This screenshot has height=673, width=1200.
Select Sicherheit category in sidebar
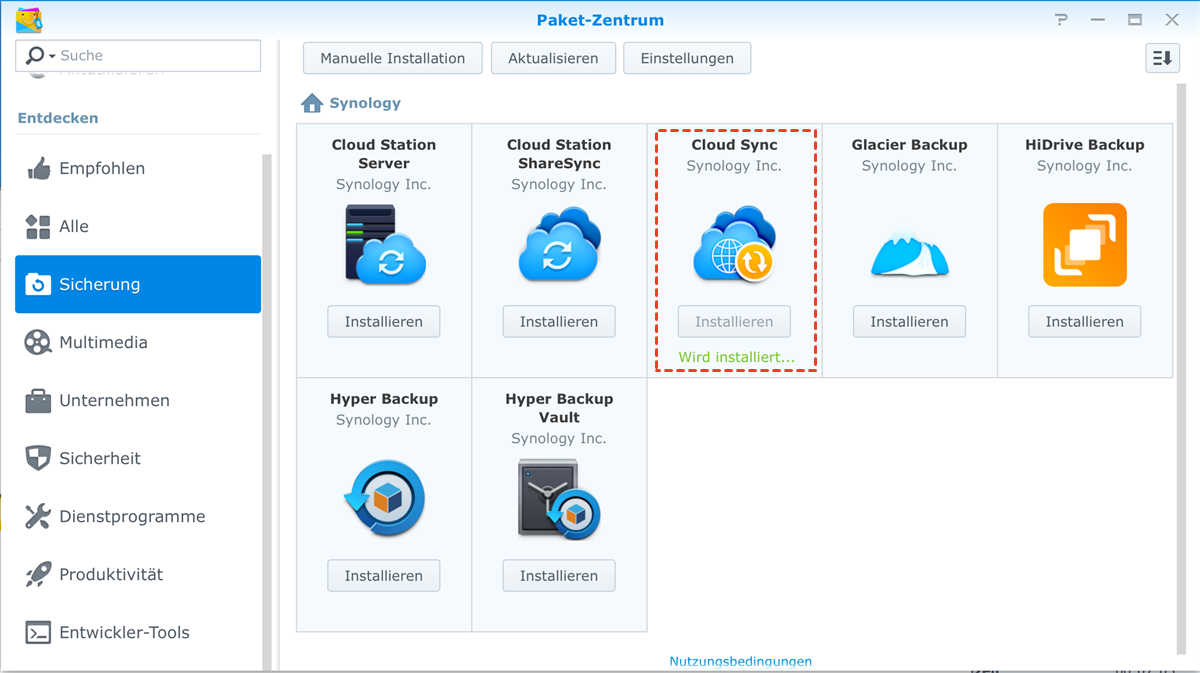[138, 458]
